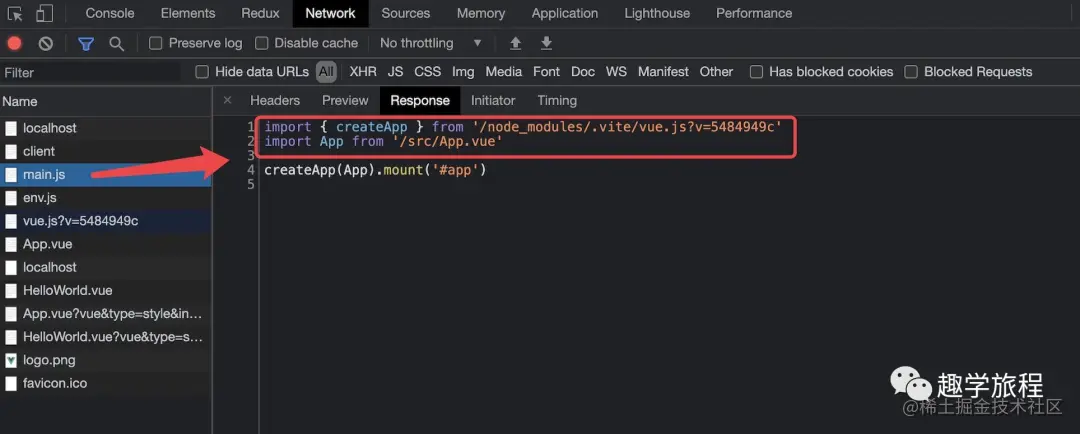Select the App.vue request
Viewport: 1080px width, 434px height.
point(105,245)
